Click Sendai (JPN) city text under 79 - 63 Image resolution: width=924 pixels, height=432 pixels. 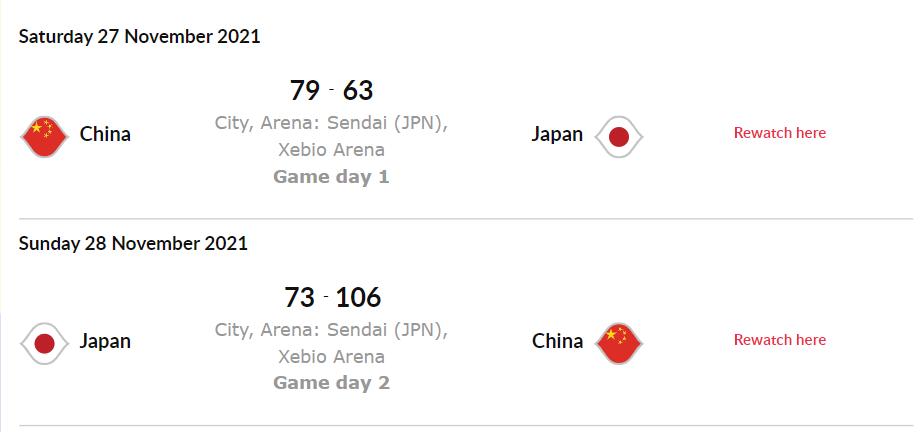(395, 124)
